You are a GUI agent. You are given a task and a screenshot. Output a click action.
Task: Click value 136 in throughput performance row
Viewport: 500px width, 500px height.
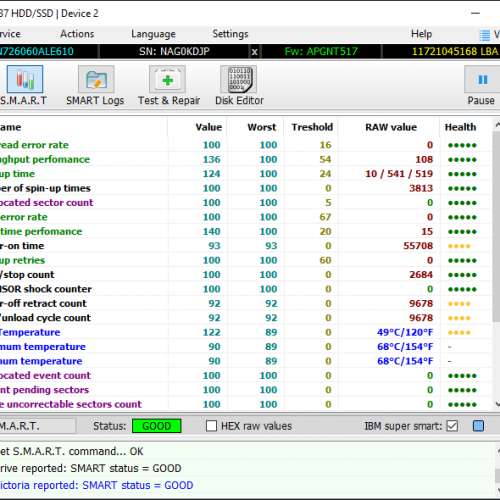[x=211, y=159]
